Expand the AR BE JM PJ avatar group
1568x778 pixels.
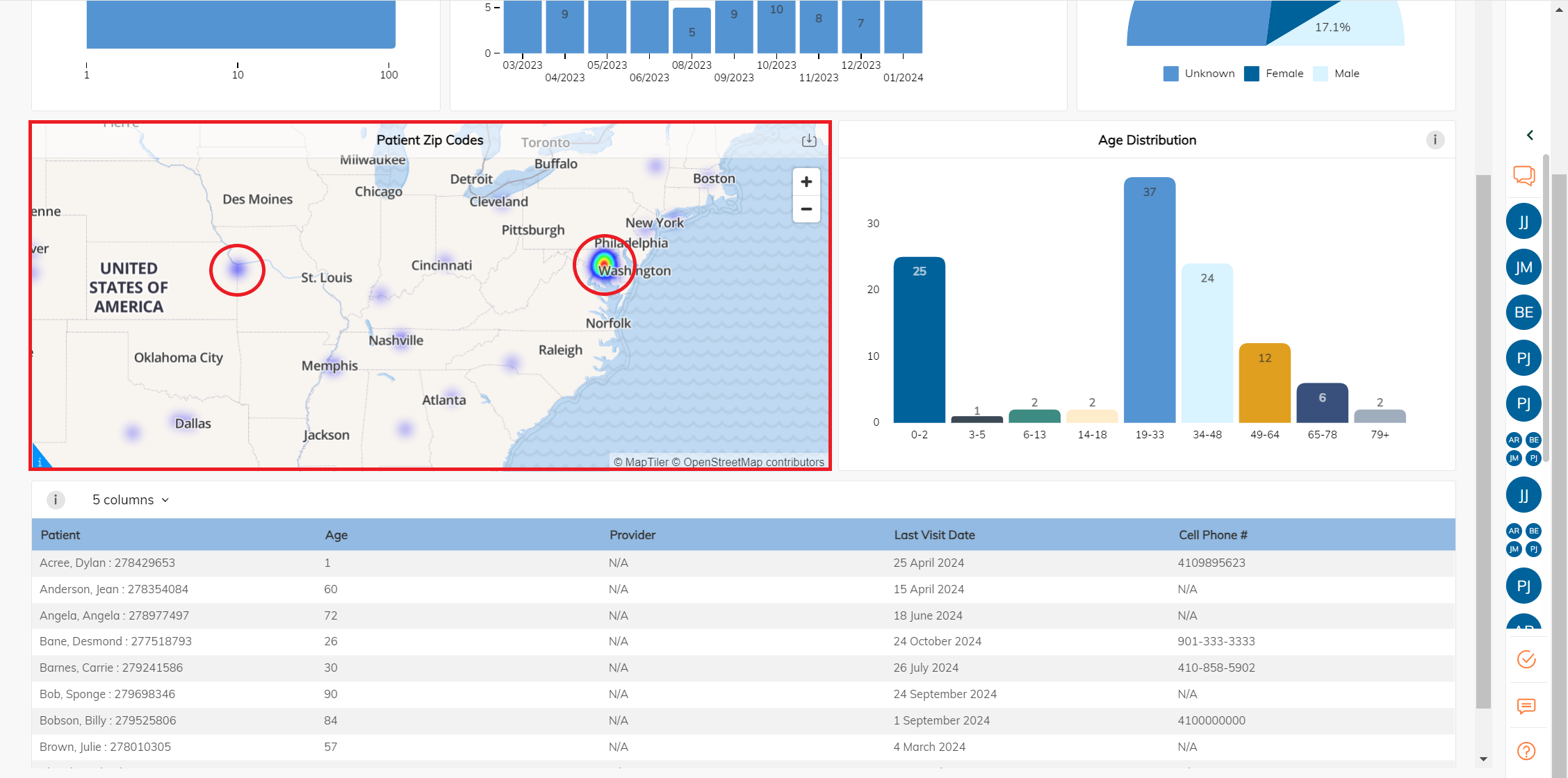coord(1524,448)
